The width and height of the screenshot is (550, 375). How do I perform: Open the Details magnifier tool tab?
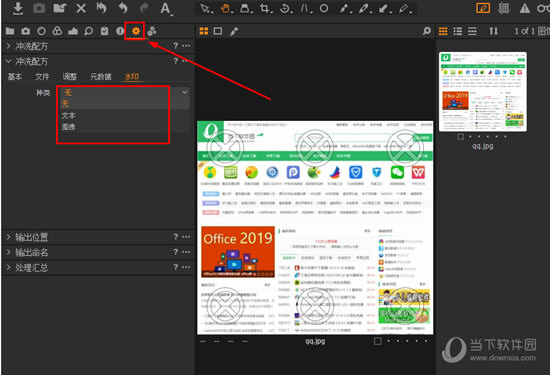89,31
